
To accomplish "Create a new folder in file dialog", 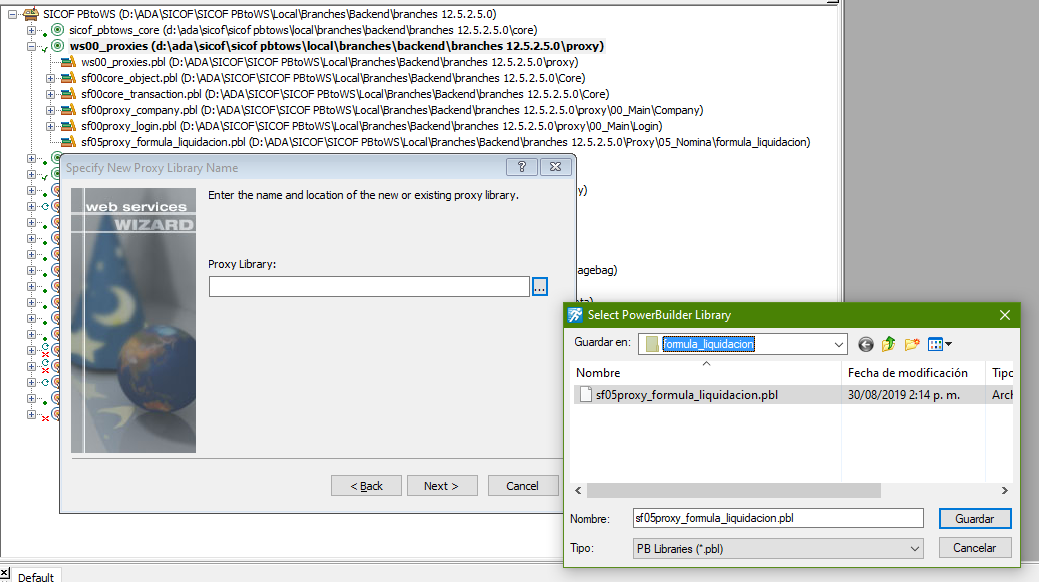I will pos(912,344).
